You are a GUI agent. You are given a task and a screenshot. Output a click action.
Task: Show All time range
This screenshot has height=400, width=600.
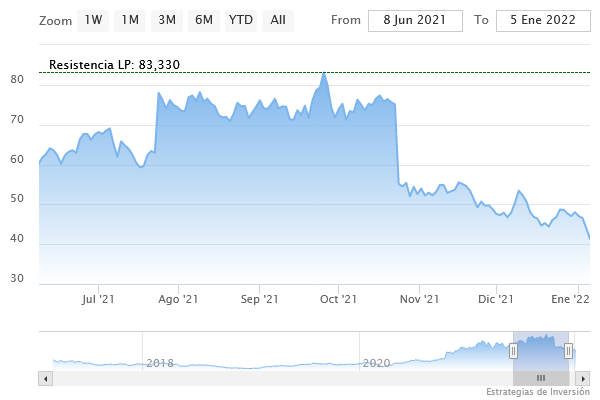click(x=278, y=20)
